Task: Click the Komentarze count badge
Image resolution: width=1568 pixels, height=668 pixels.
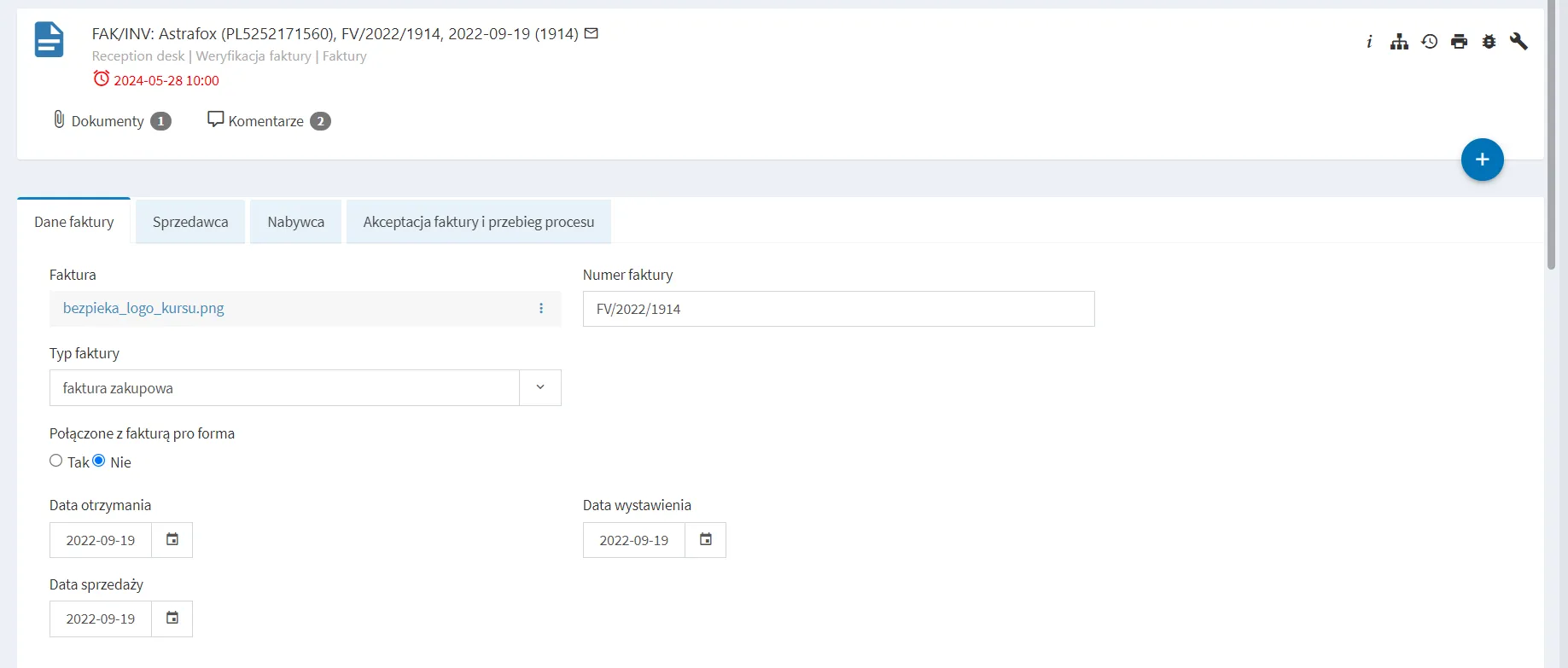Action: click(320, 121)
